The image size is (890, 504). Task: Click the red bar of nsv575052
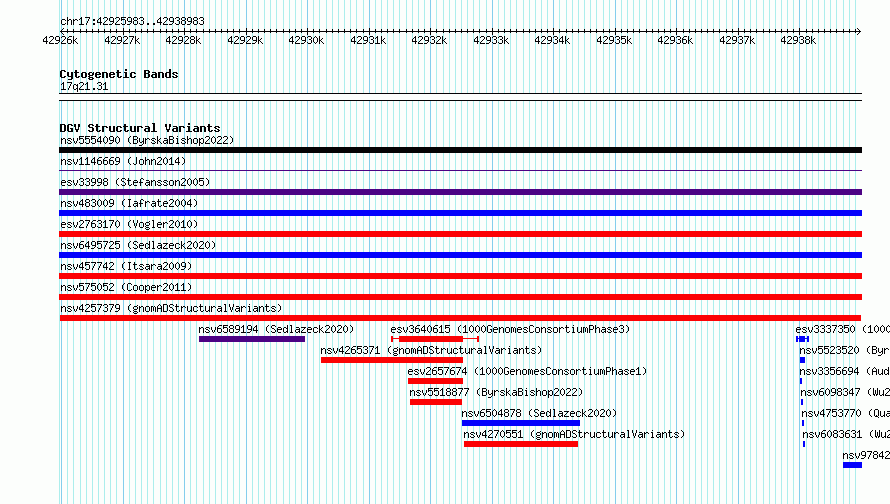(460, 297)
